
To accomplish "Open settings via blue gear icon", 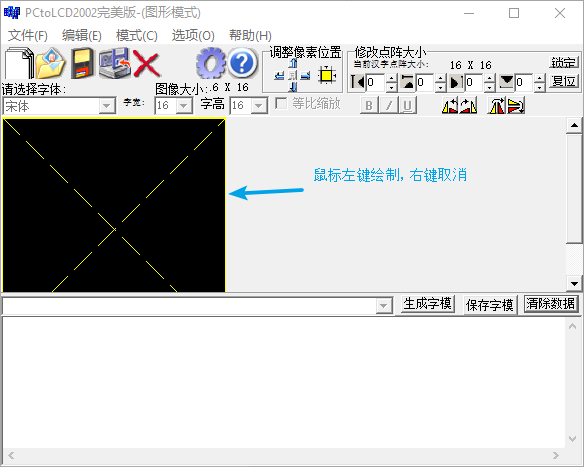I will 211,63.
